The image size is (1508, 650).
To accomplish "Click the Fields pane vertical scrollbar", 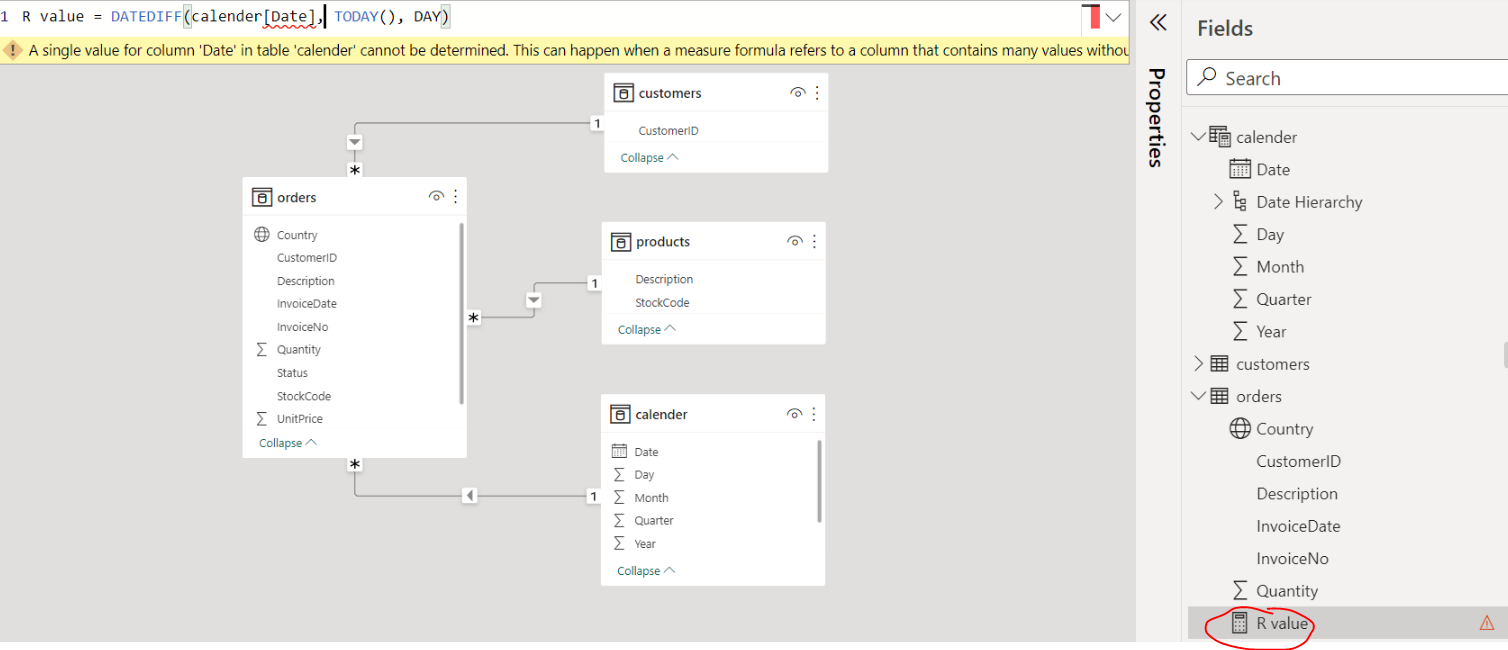I will coord(1504,355).
